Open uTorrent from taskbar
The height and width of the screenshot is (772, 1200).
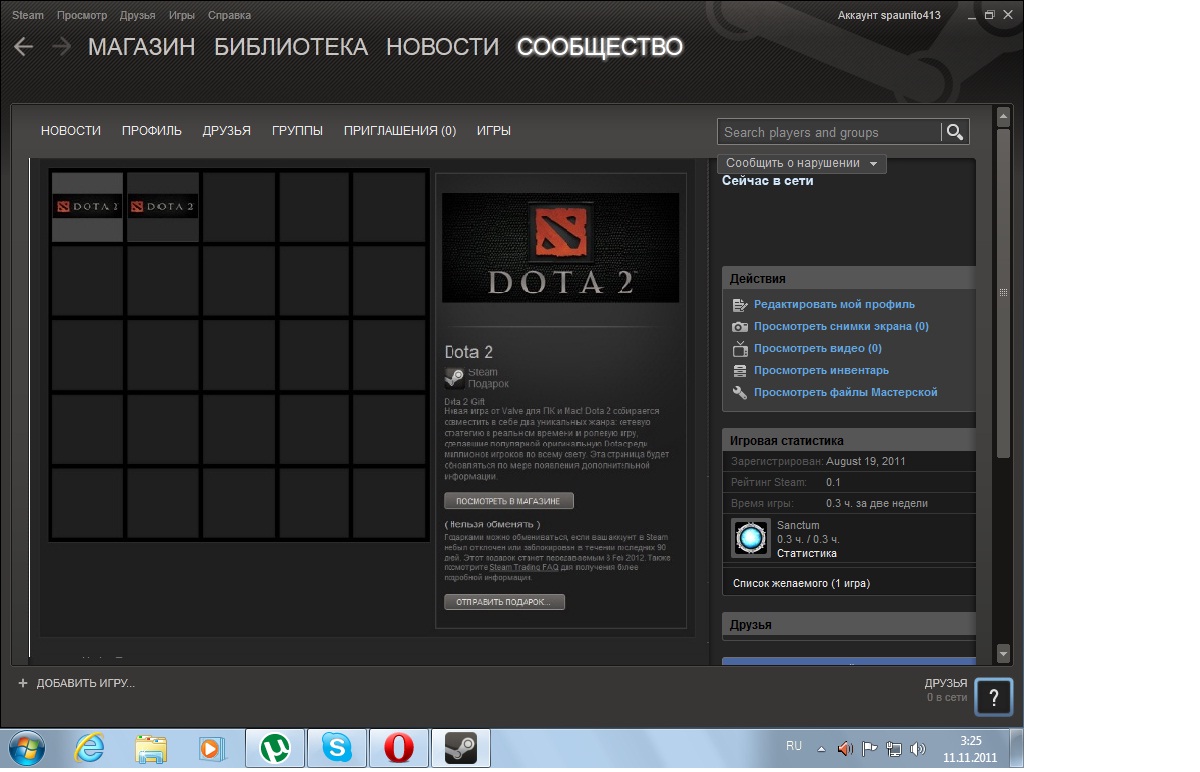[x=275, y=748]
